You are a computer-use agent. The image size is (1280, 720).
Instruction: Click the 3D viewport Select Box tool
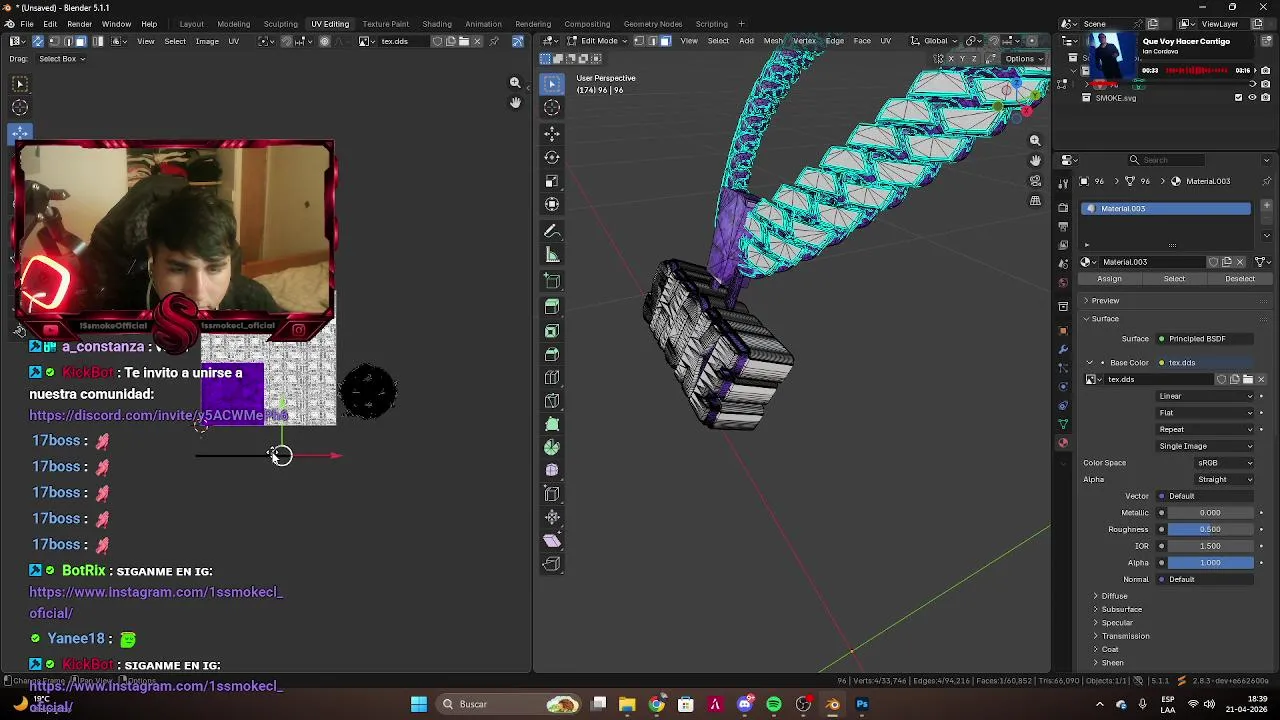point(552,85)
